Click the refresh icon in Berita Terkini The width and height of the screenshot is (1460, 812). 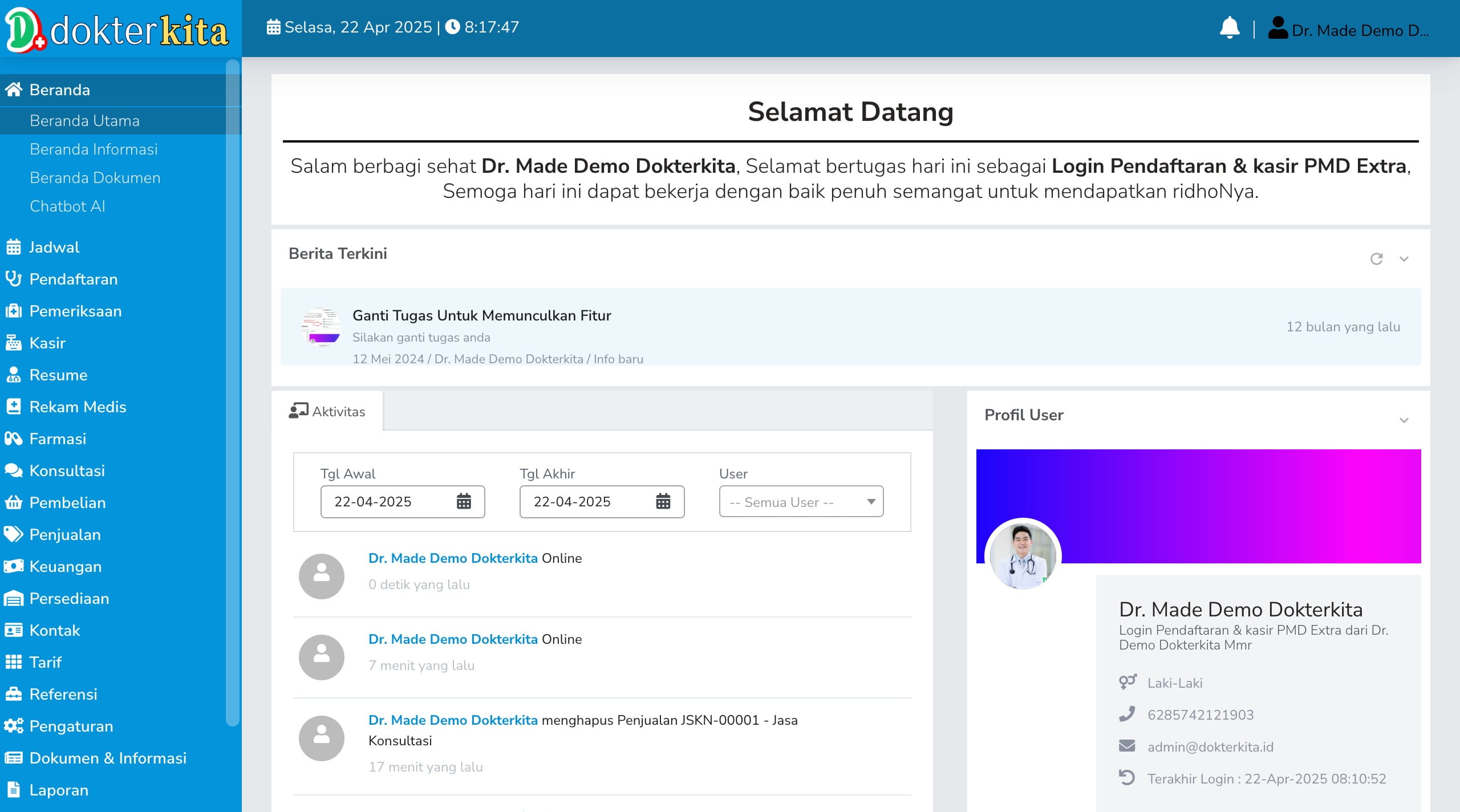[x=1376, y=259]
